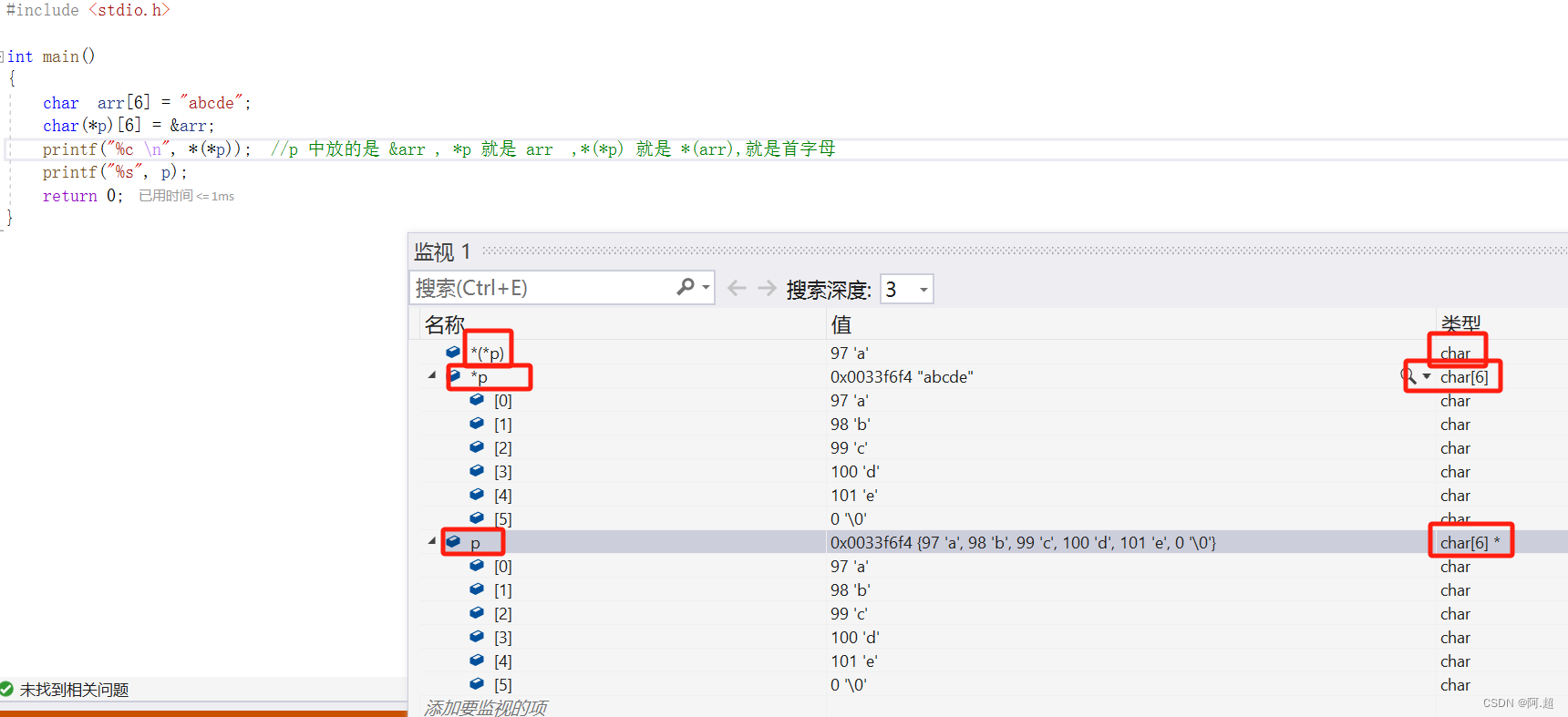The width and height of the screenshot is (1568, 717).
Task: Click the char arr[6] = "abcde"; line
Action: pyautogui.click(x=147, y=102)
